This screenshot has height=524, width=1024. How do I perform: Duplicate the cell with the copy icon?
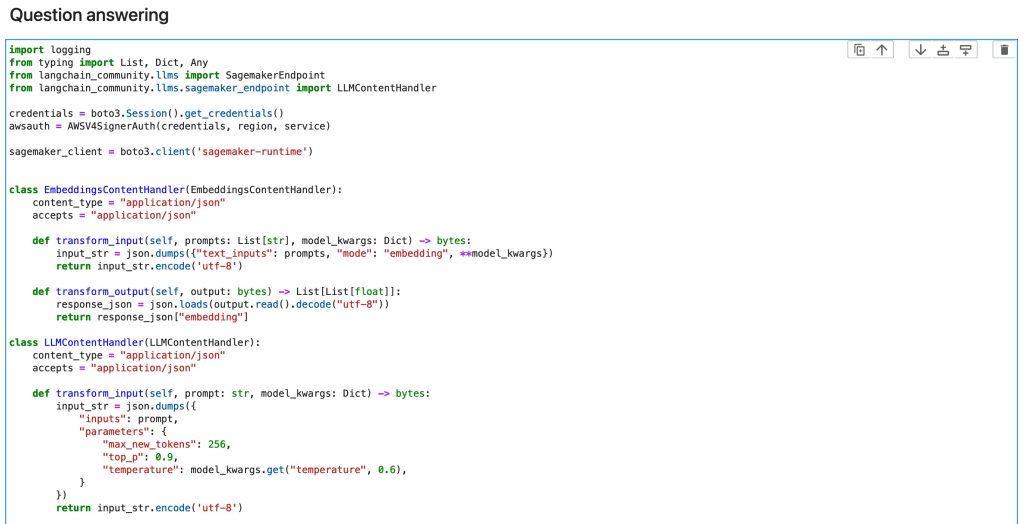tap(859, 50)
